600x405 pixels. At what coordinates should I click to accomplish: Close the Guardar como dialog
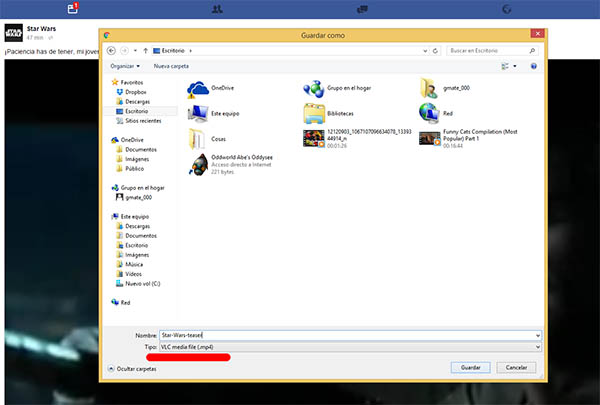click(x=537, y=34)
